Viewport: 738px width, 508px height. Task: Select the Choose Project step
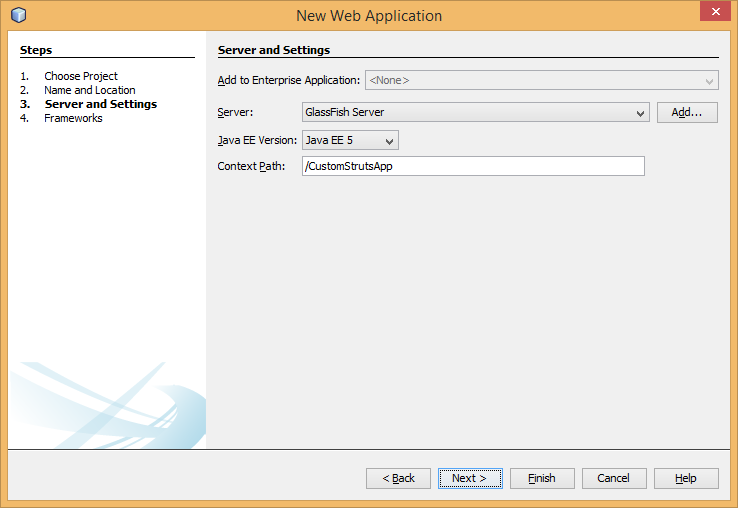(80, 76)
